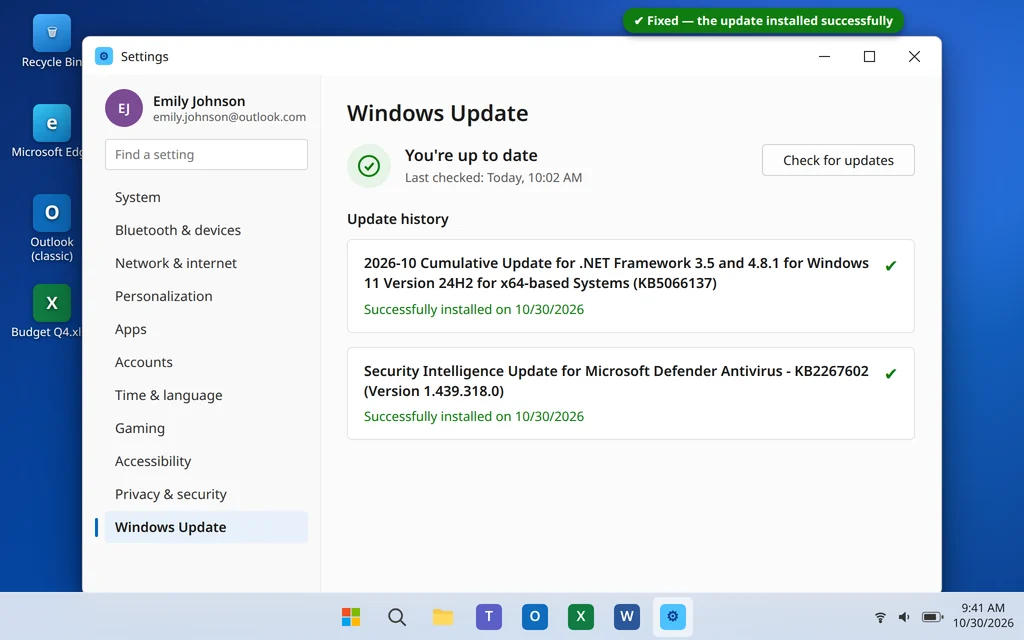The width and height of the screenshot is (1024, 640).
Task: Open Apps settings category
Action: (206, 329)
